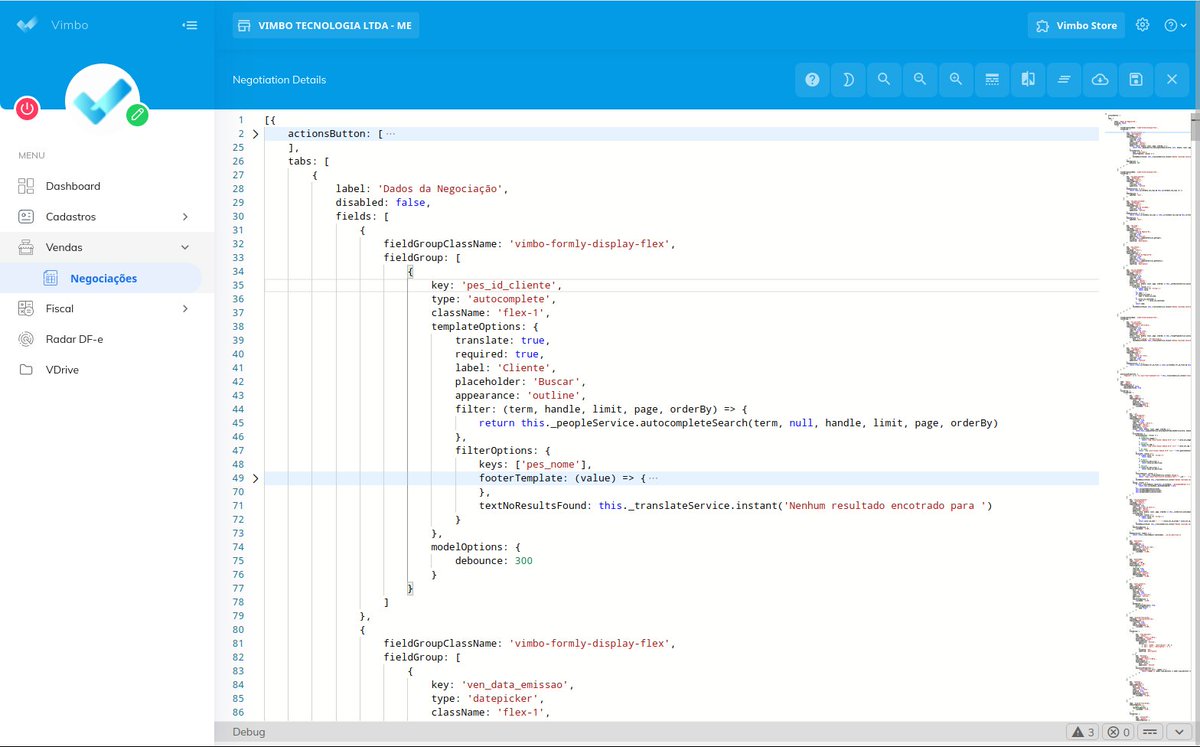Expand the Fiscal chevron

[x=185, y=309]
